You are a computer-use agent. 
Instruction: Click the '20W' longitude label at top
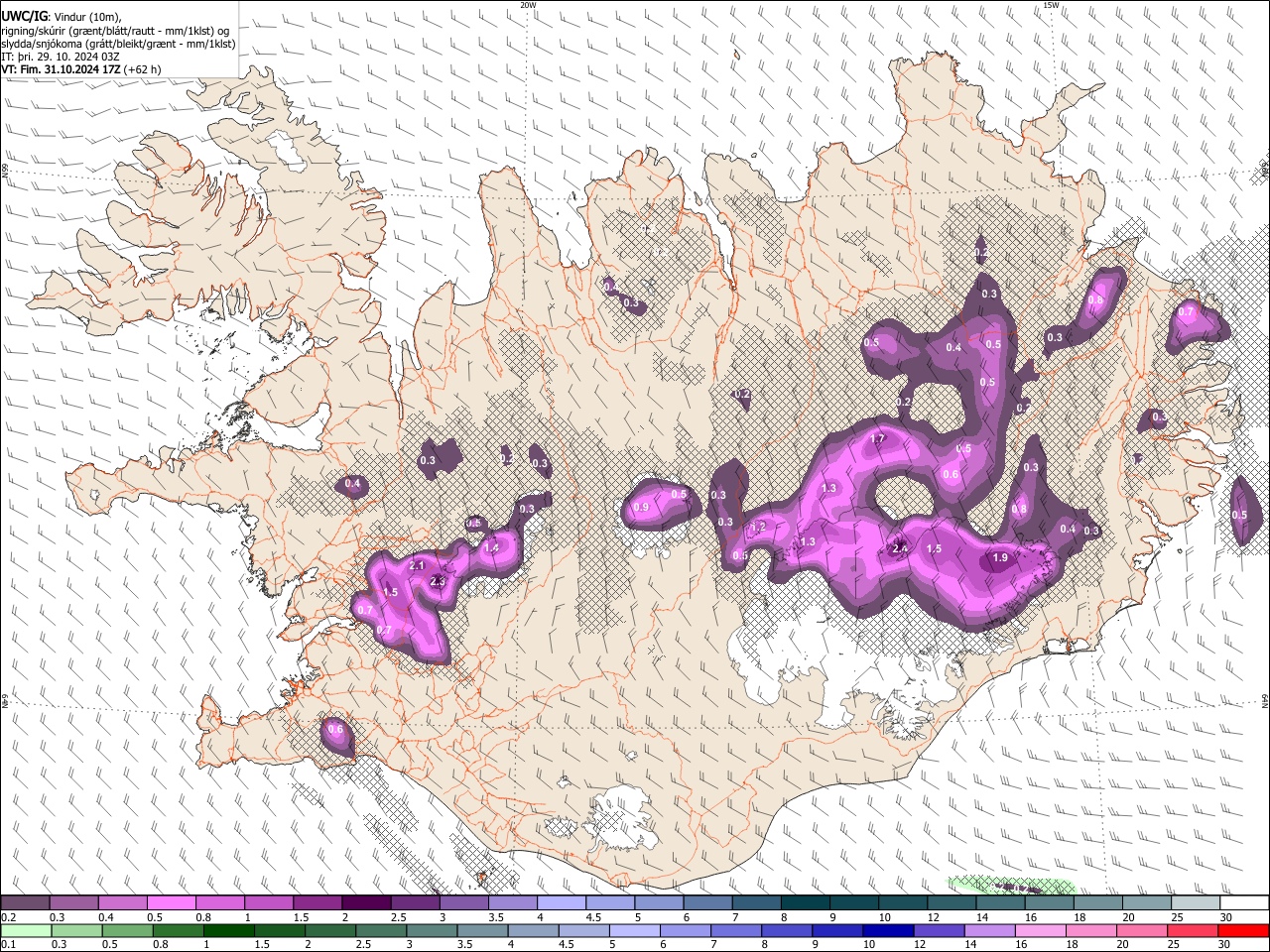click(528, 5)
